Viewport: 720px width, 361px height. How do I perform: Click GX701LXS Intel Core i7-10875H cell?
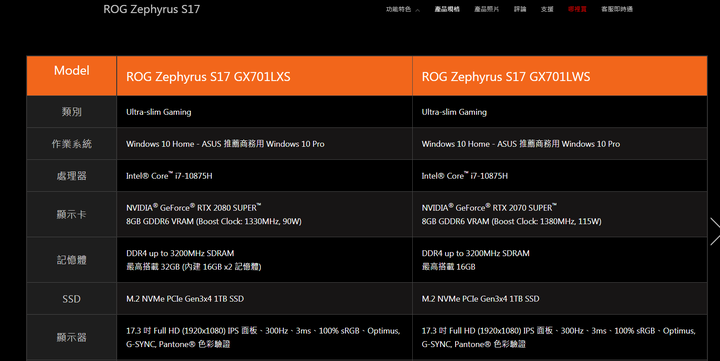[264, 175]
